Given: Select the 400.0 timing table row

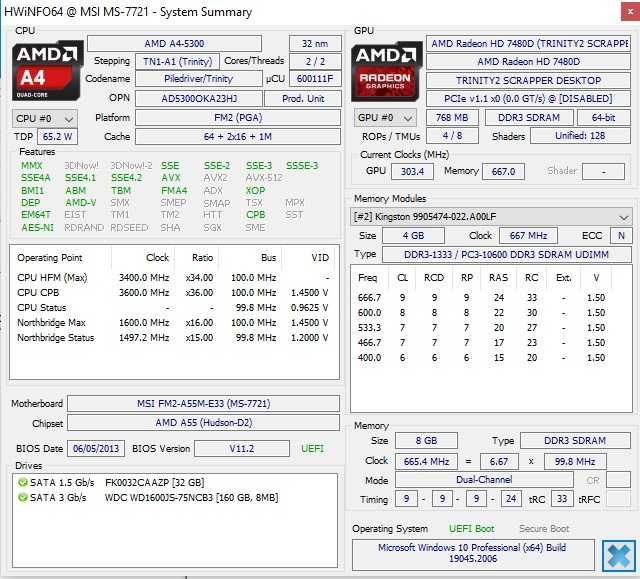Looking at the screenshot, I should [x=482, y=358].
